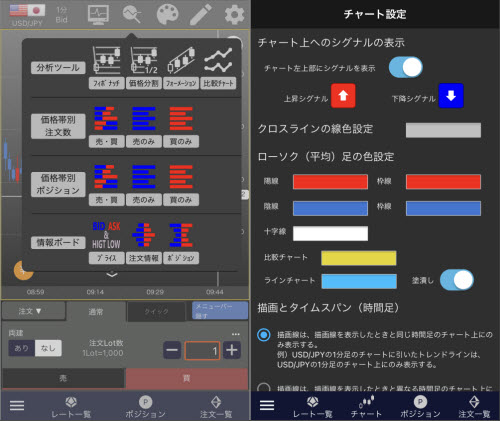Select second drawing timespan radio option
The height and width of the screenshot is (421, 500).
pos(264,387)
